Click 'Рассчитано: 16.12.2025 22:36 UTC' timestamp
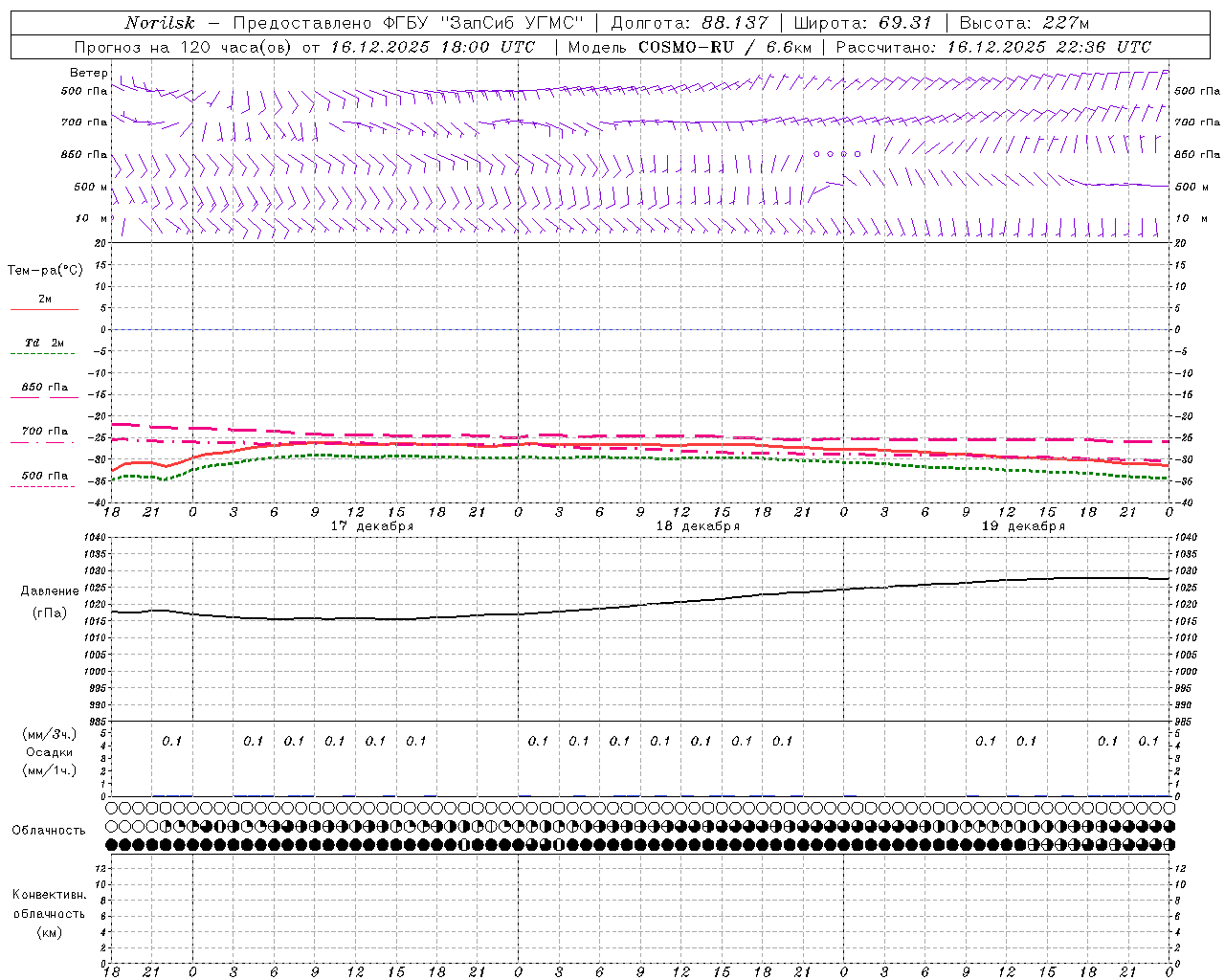The image size is (1225, 980). point(993,47)
